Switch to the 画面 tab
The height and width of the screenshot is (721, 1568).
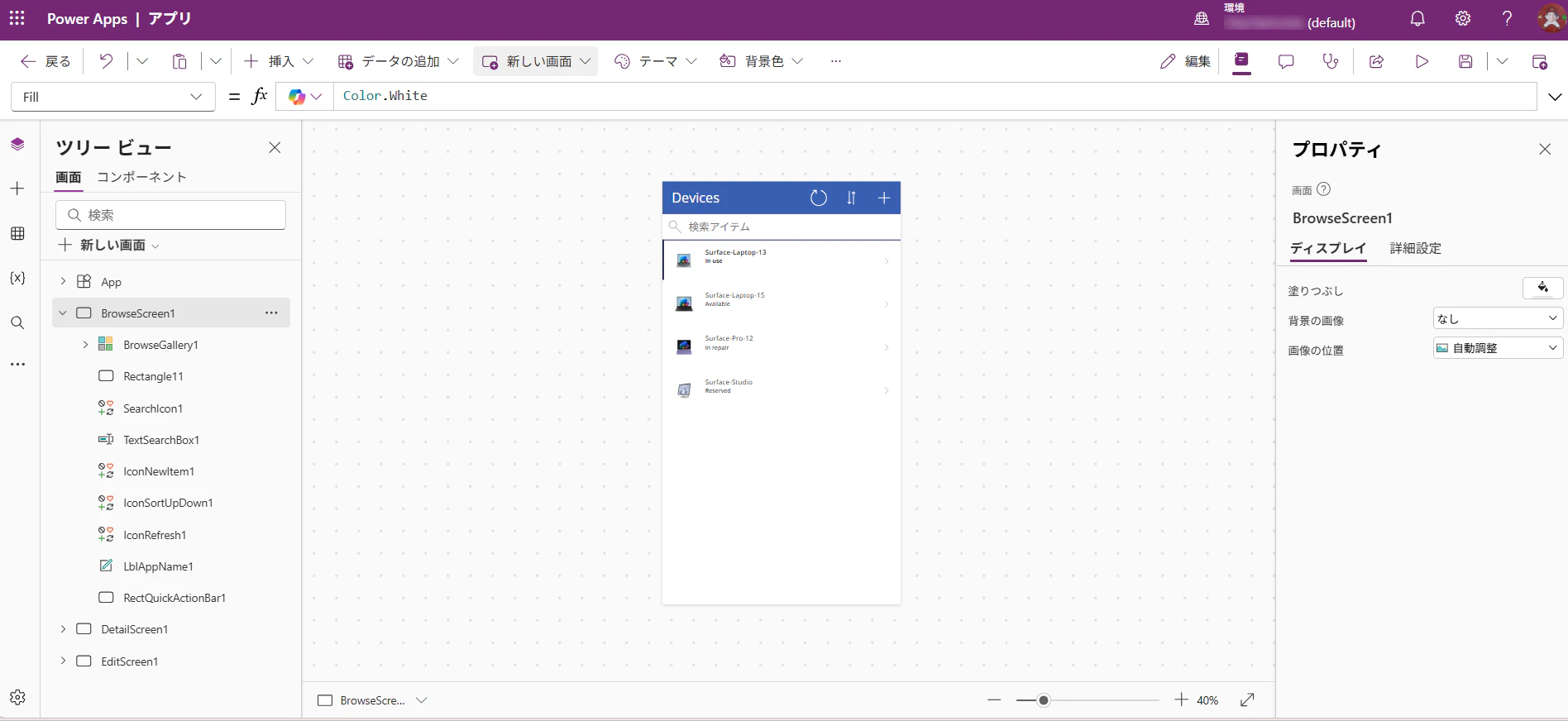pyautogui.click(x=69, y=177)
